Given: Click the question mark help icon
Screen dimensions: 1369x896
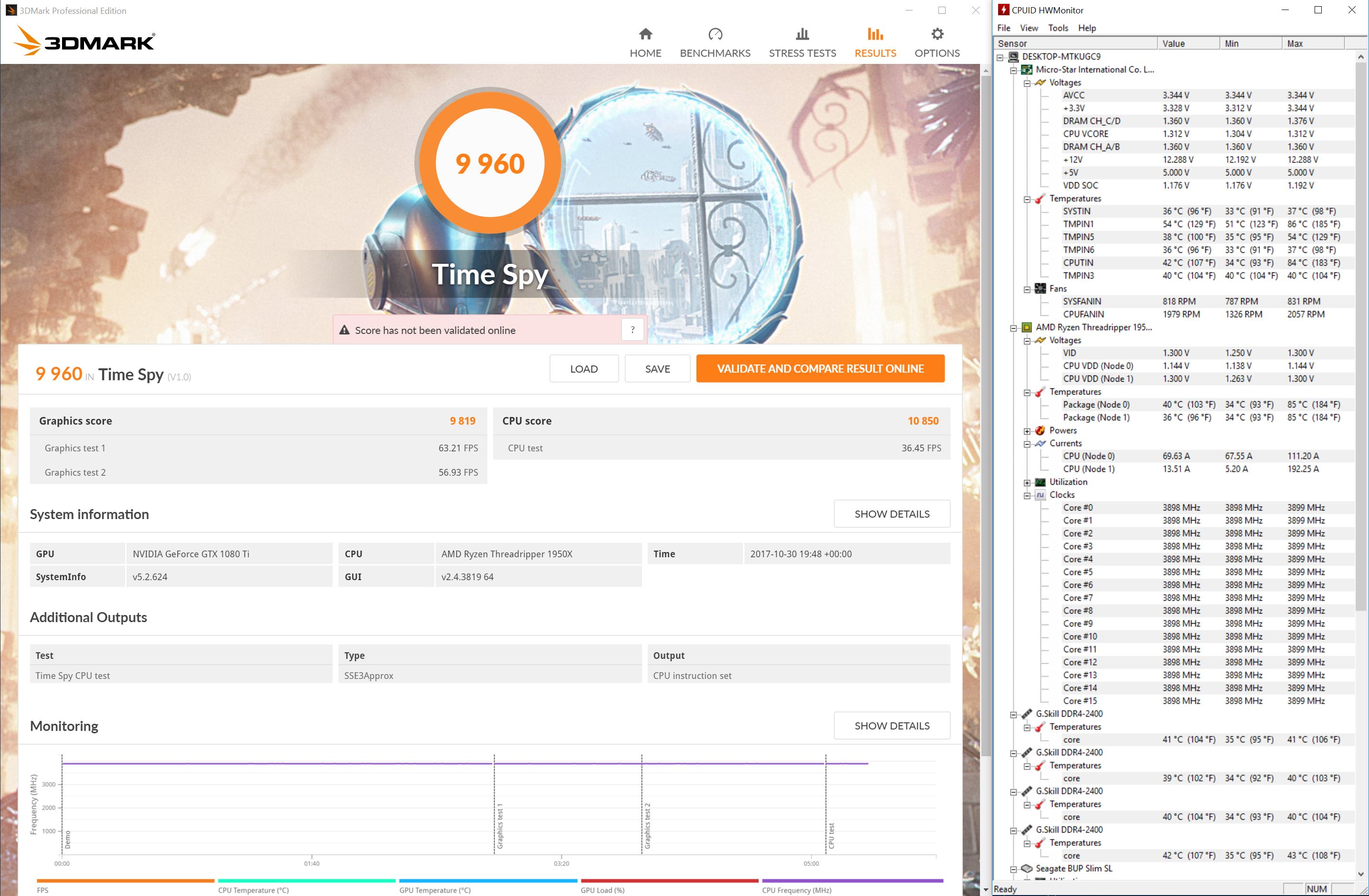Looking at the screenshot, I should tap(633, 330).
